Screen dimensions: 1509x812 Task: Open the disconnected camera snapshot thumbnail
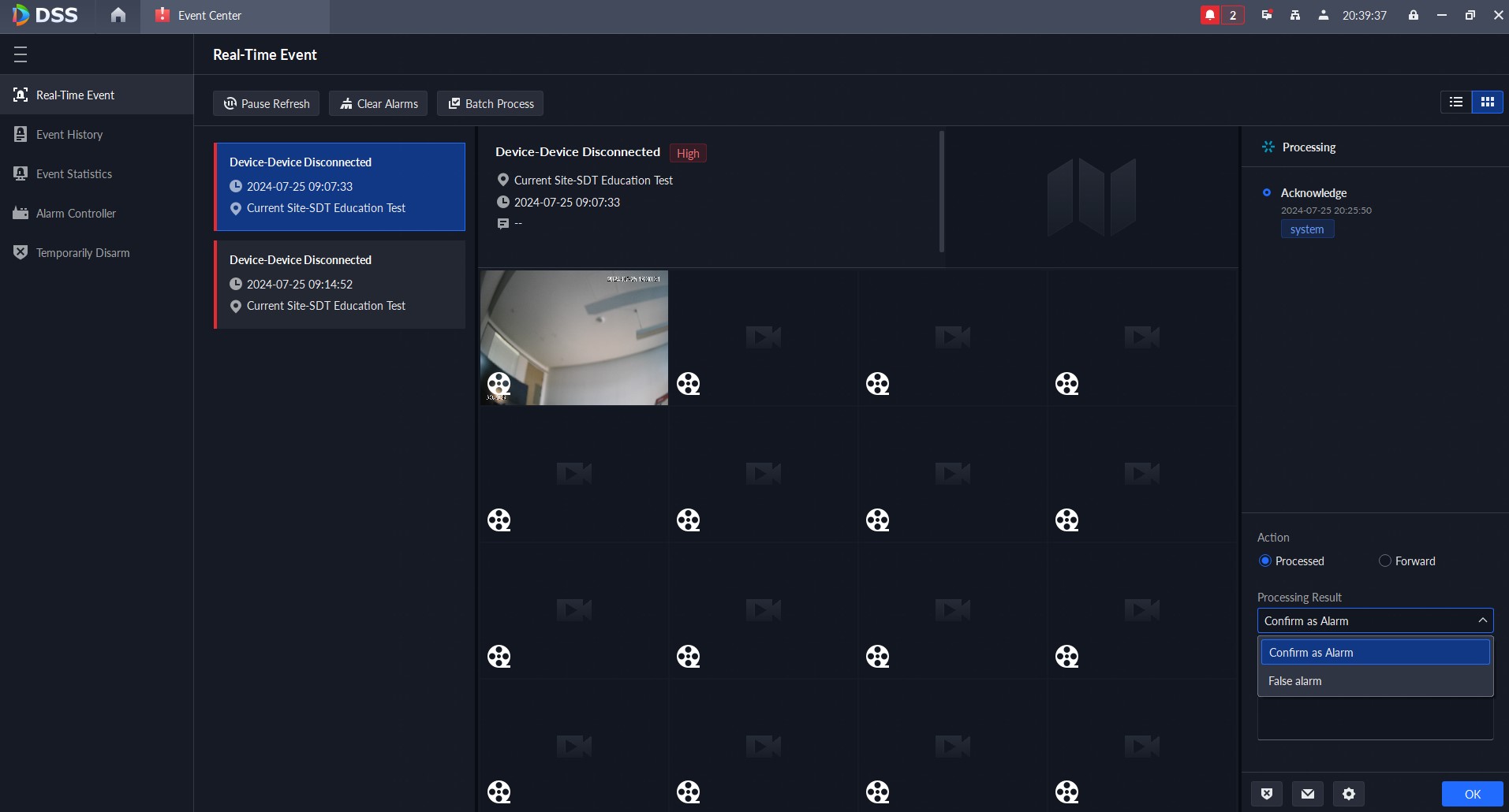573,337
